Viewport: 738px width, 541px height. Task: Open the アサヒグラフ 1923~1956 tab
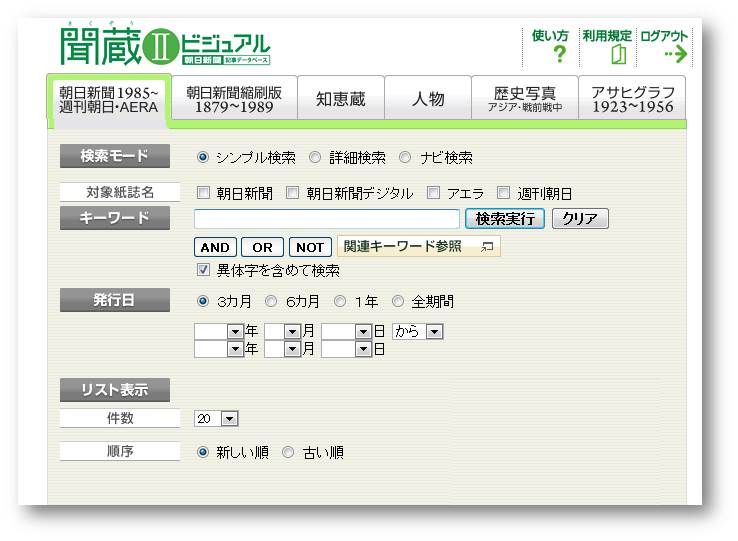(x=632, y=99)
